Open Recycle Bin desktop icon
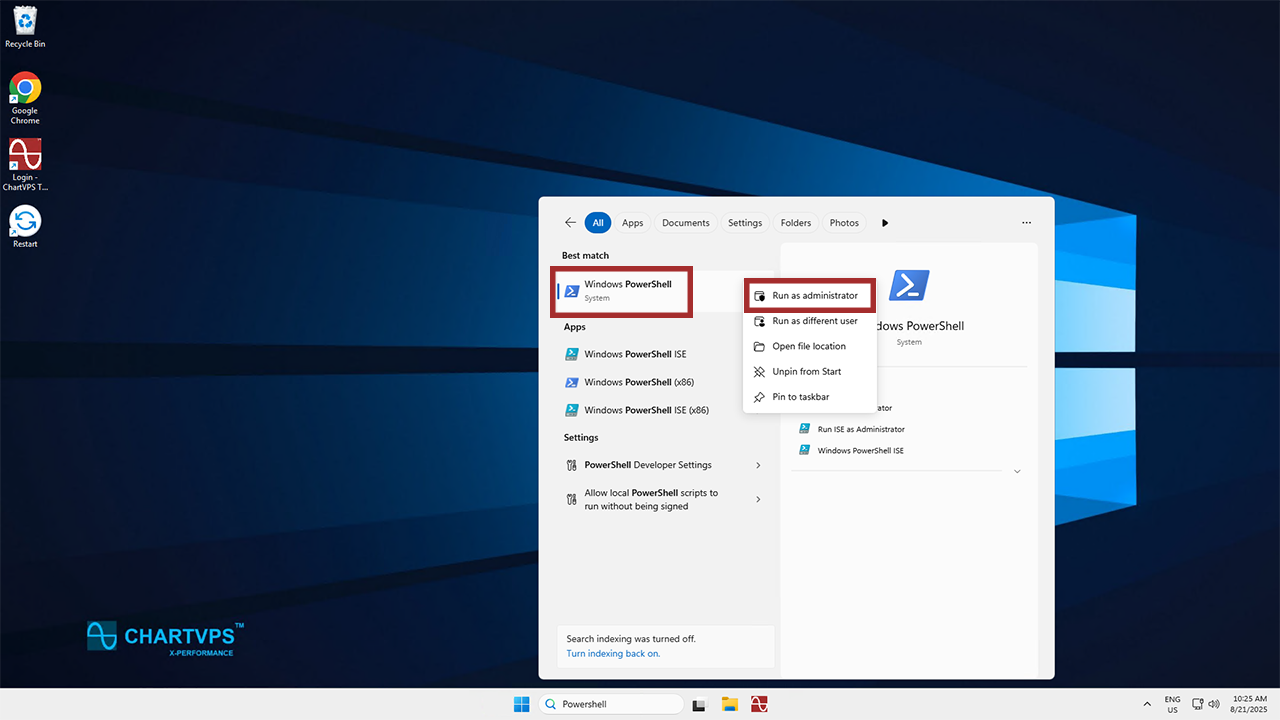 point(25,24)
